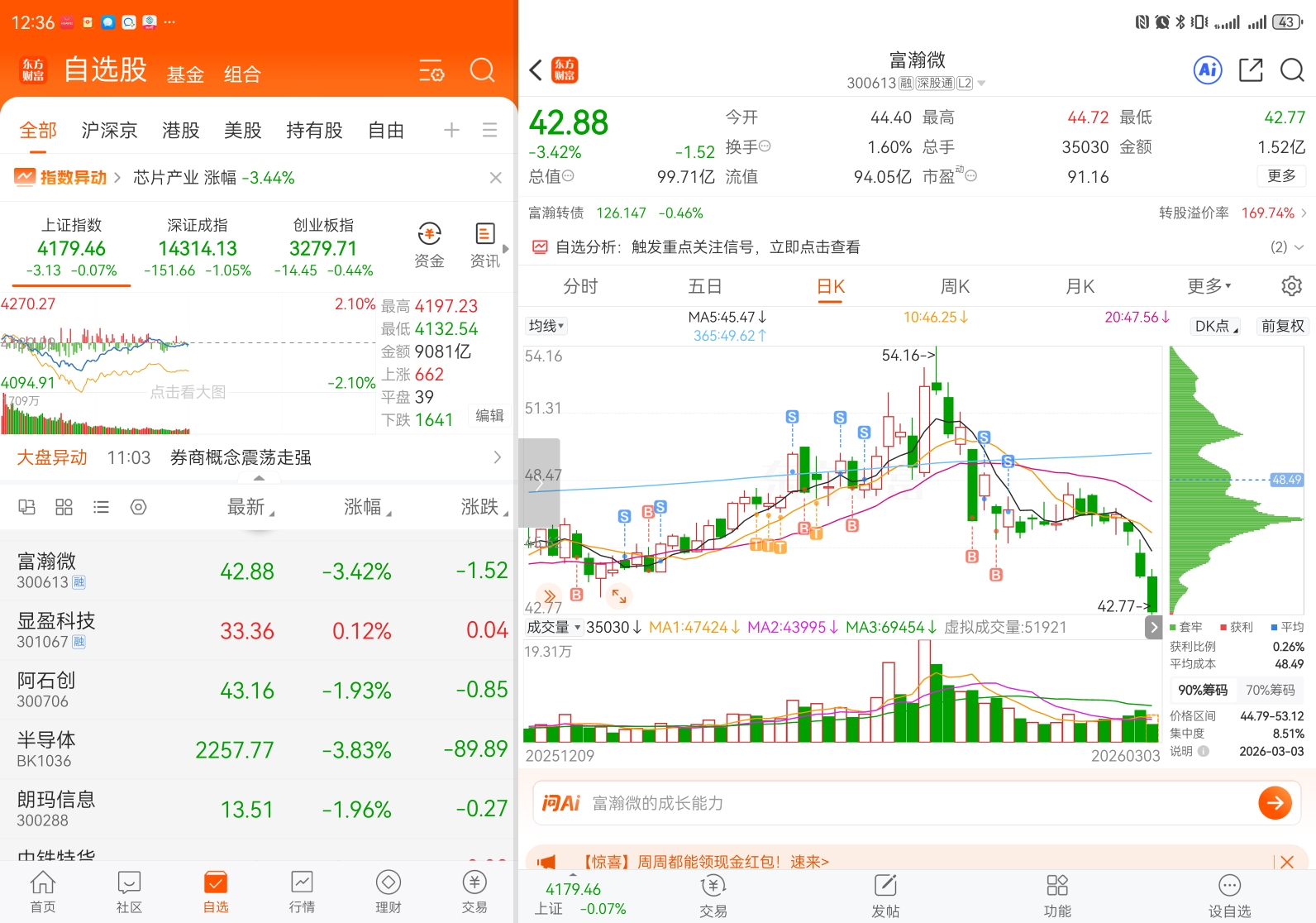This screenshot has height=923, width=1316.
Task: Submit the 问Ai question arrow button
Action: (1275, 802)
